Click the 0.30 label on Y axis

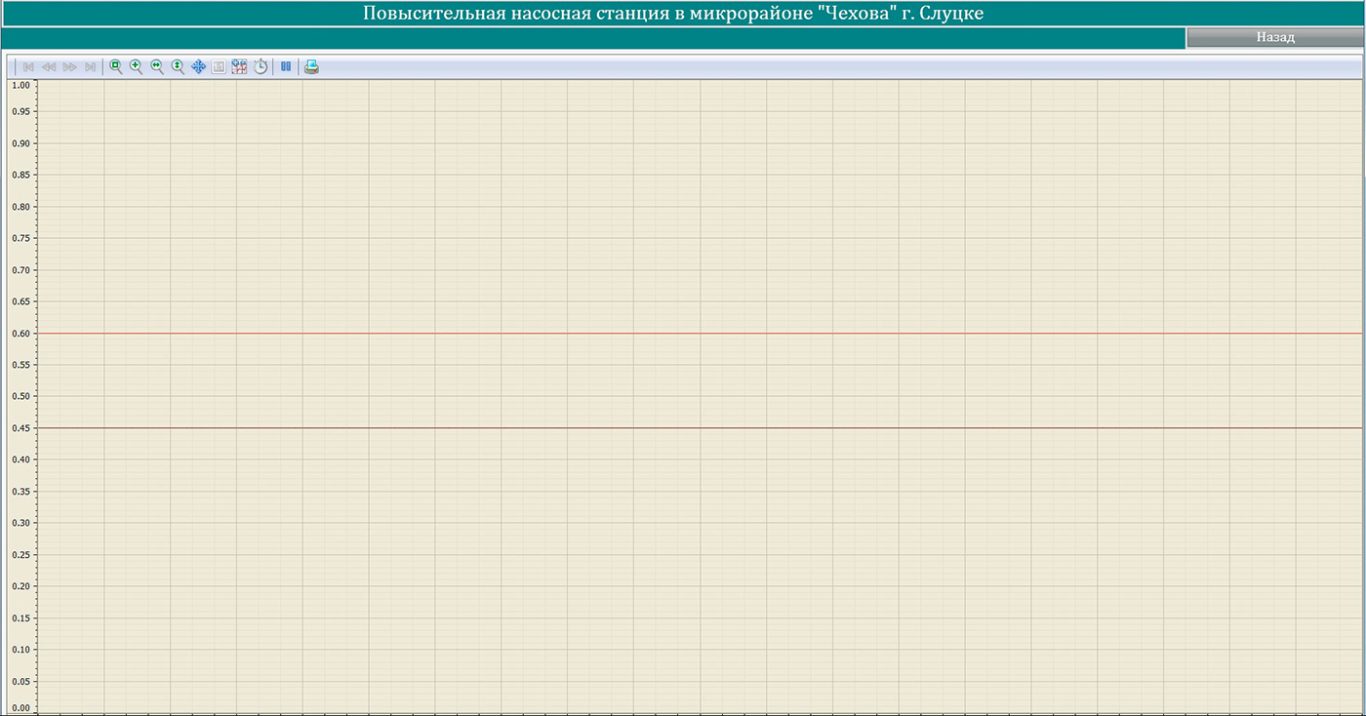pos(20,523)
